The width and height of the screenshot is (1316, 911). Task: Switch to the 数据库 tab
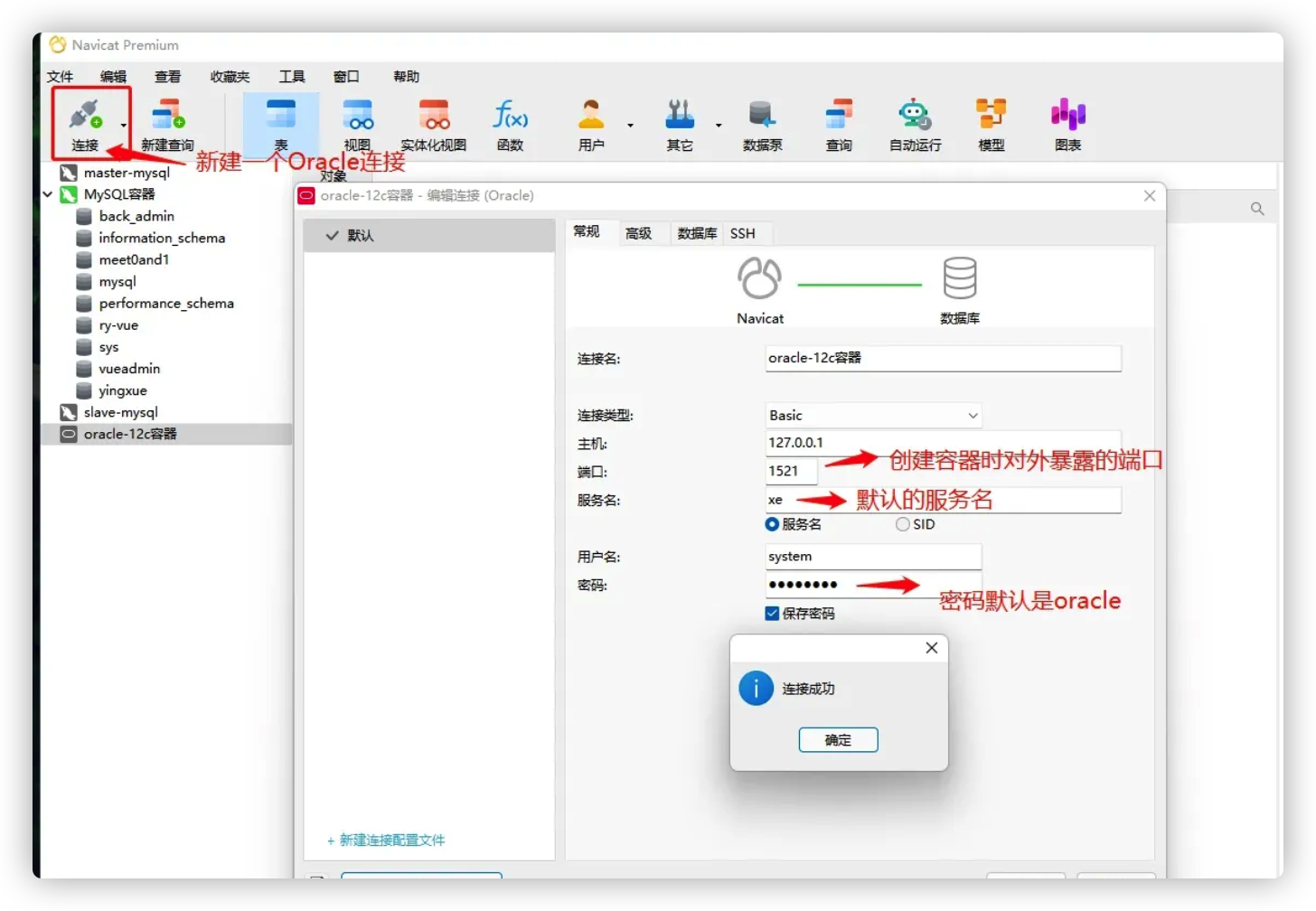[697, 233]
